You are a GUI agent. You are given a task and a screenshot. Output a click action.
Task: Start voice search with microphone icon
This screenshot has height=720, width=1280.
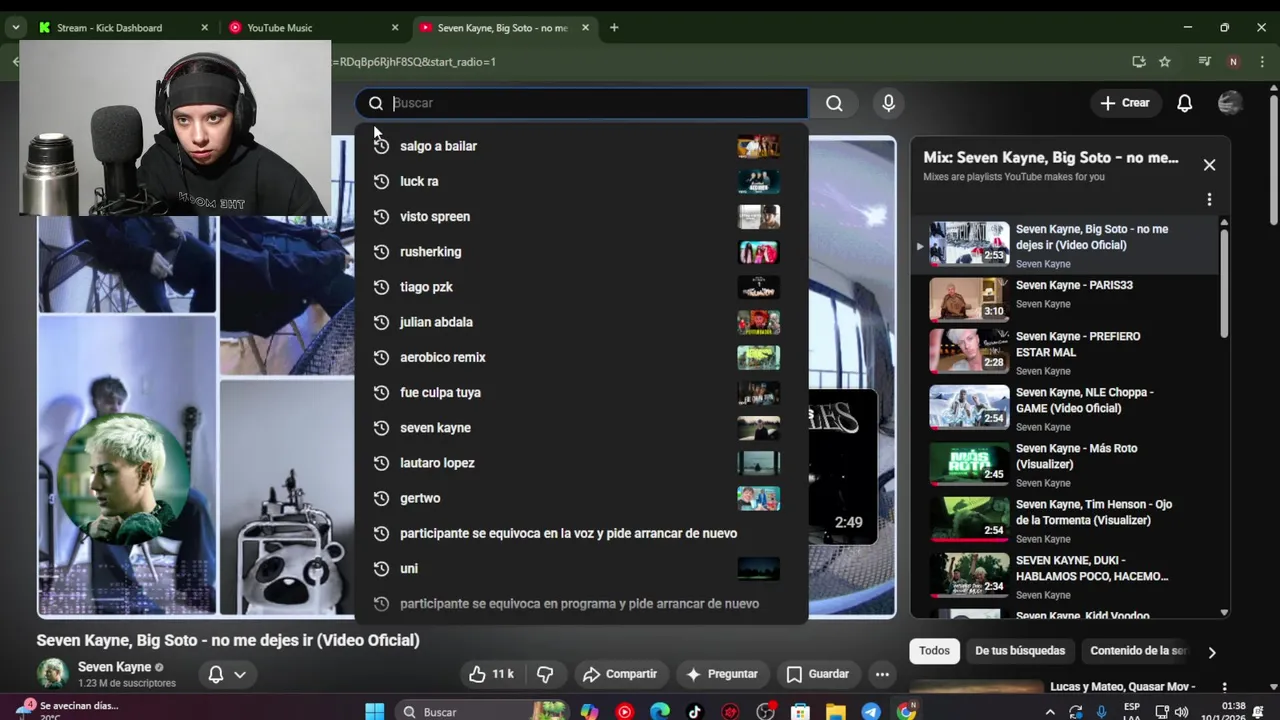(x=888, y=103)
